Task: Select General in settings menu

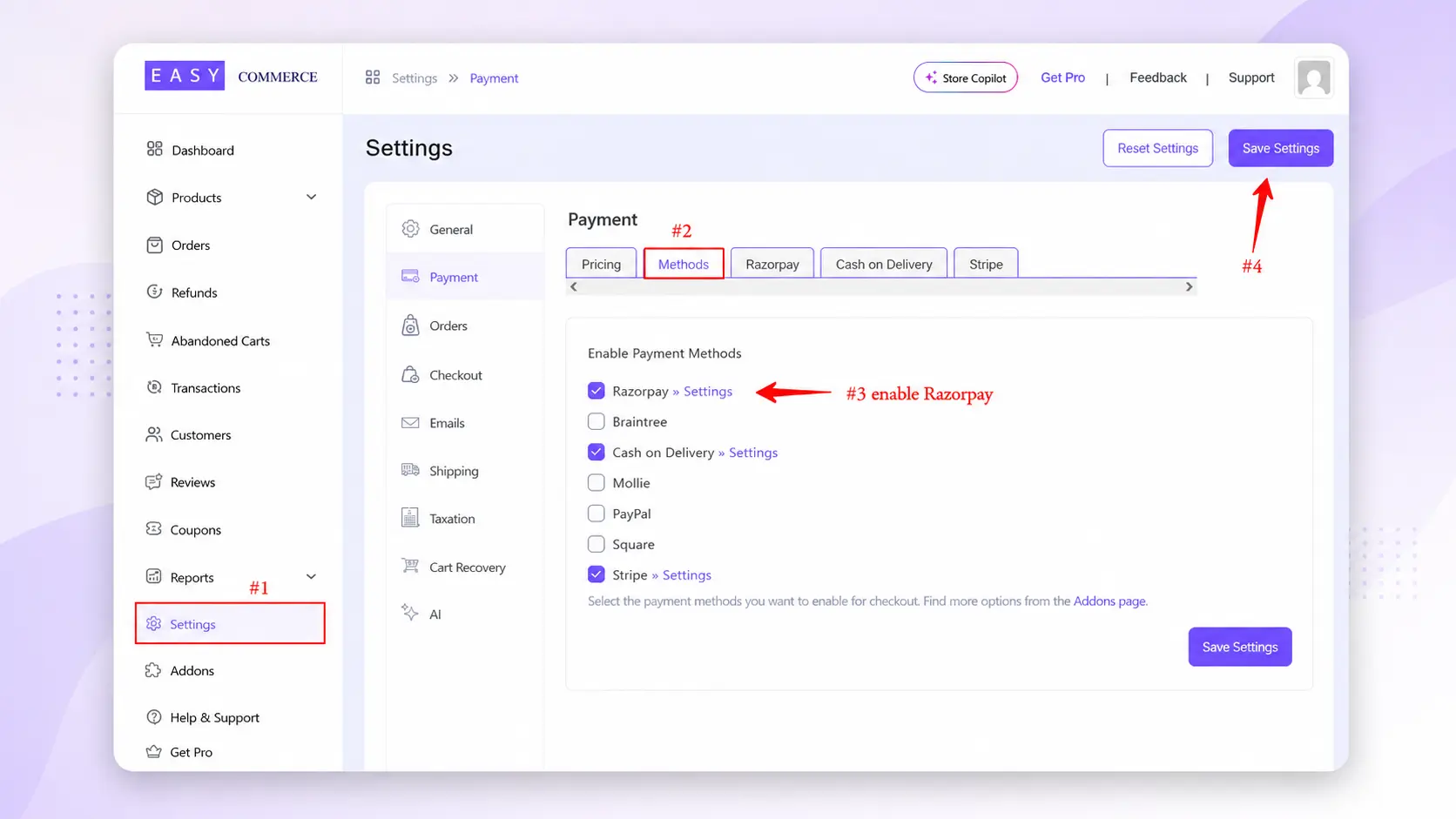Action: (465, 229)
